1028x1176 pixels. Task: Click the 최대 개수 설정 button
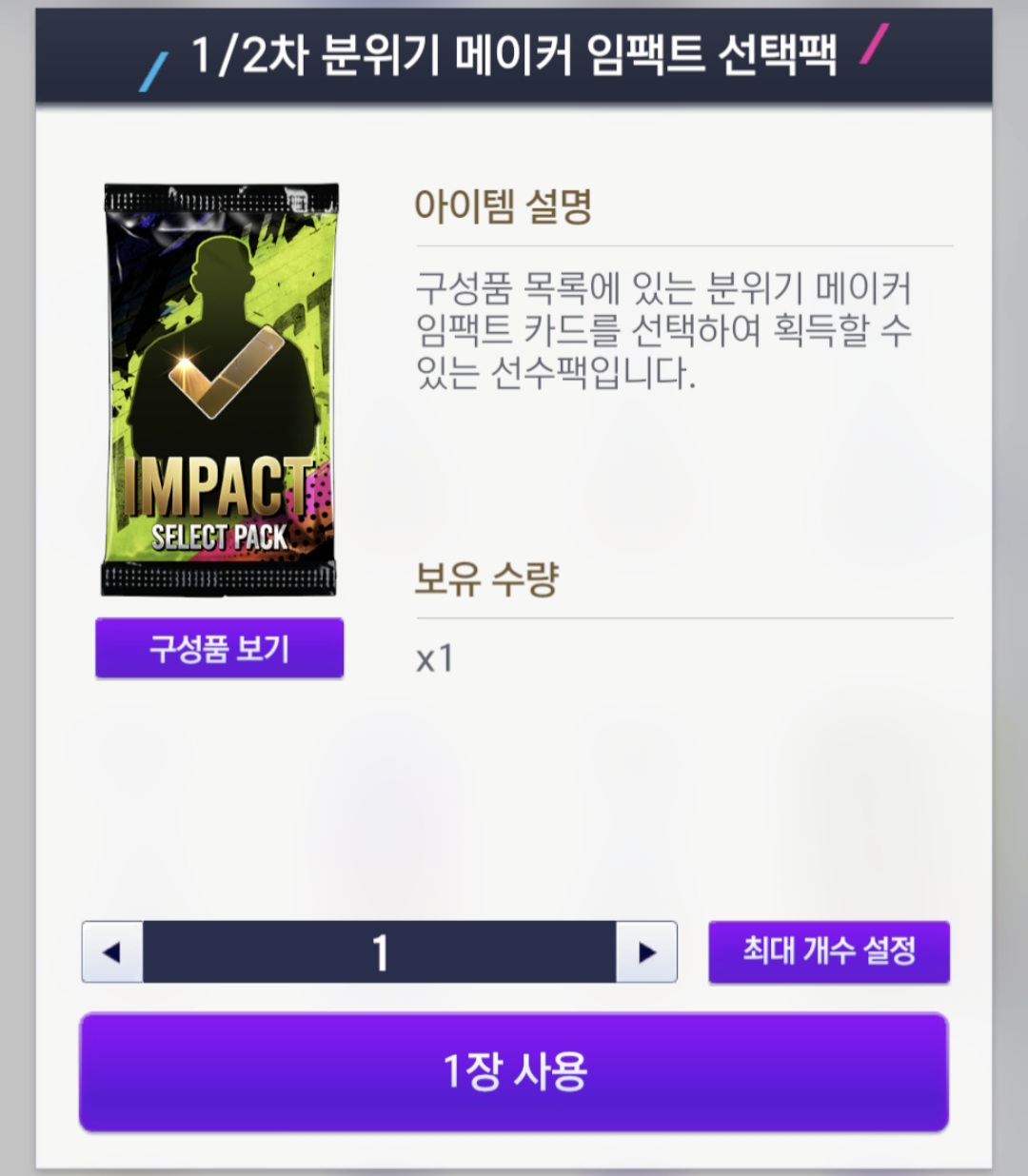click(829, 951)
